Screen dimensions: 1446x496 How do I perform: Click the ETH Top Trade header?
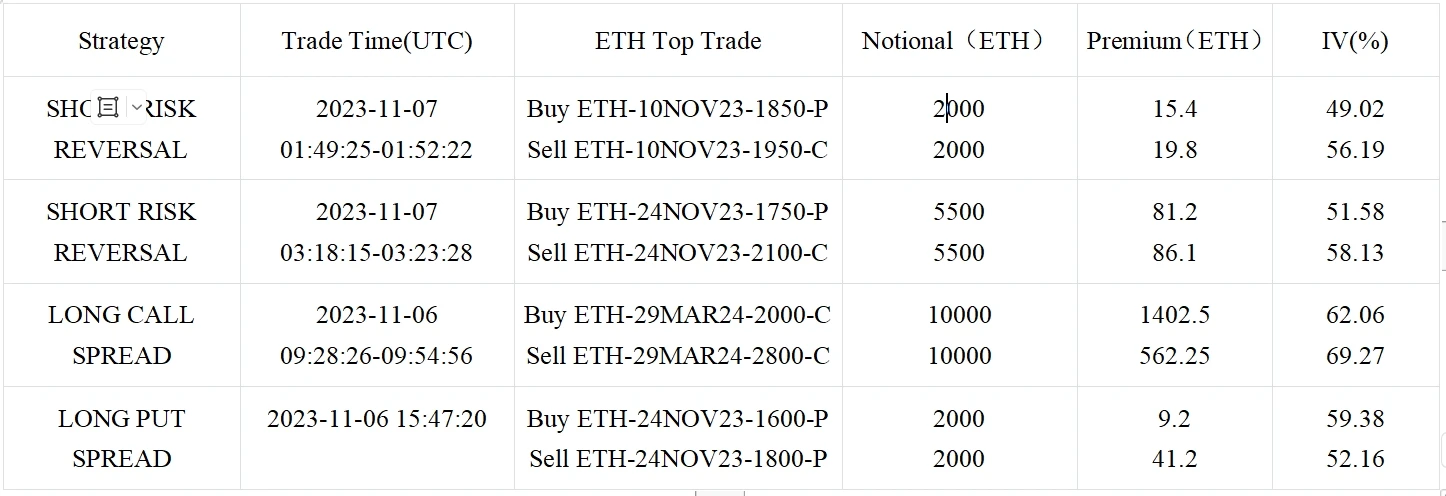coord(678,41)
